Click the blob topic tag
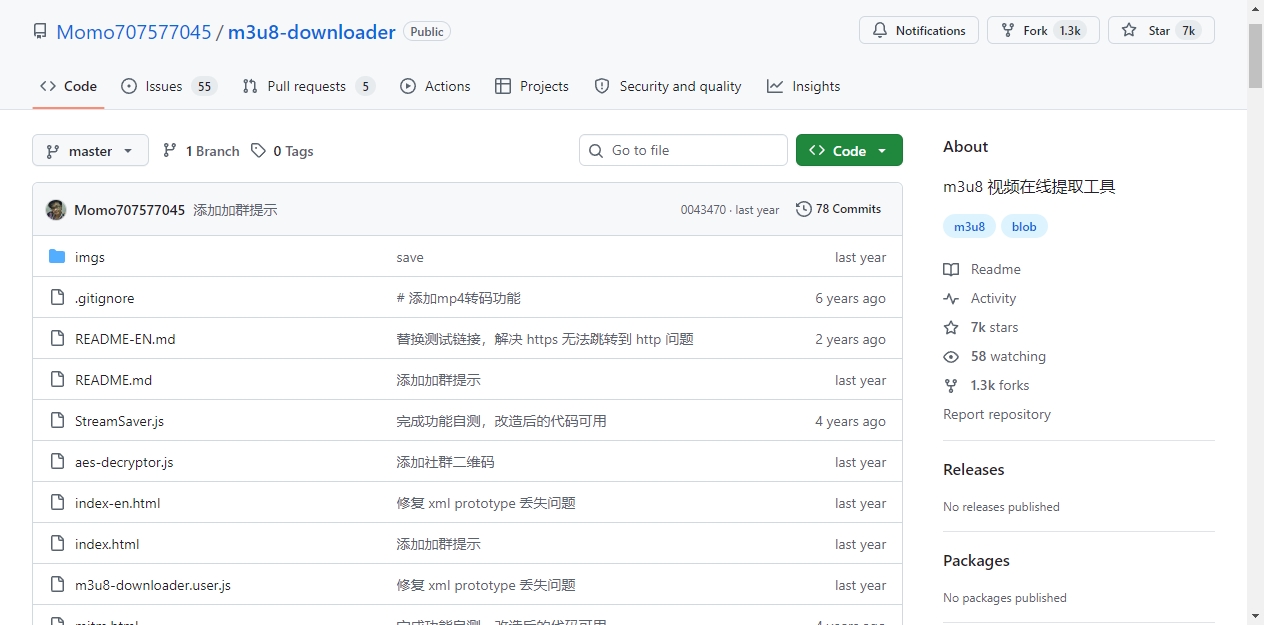The height and width of the screenshot is (625, 1264). coord(1024,226)
